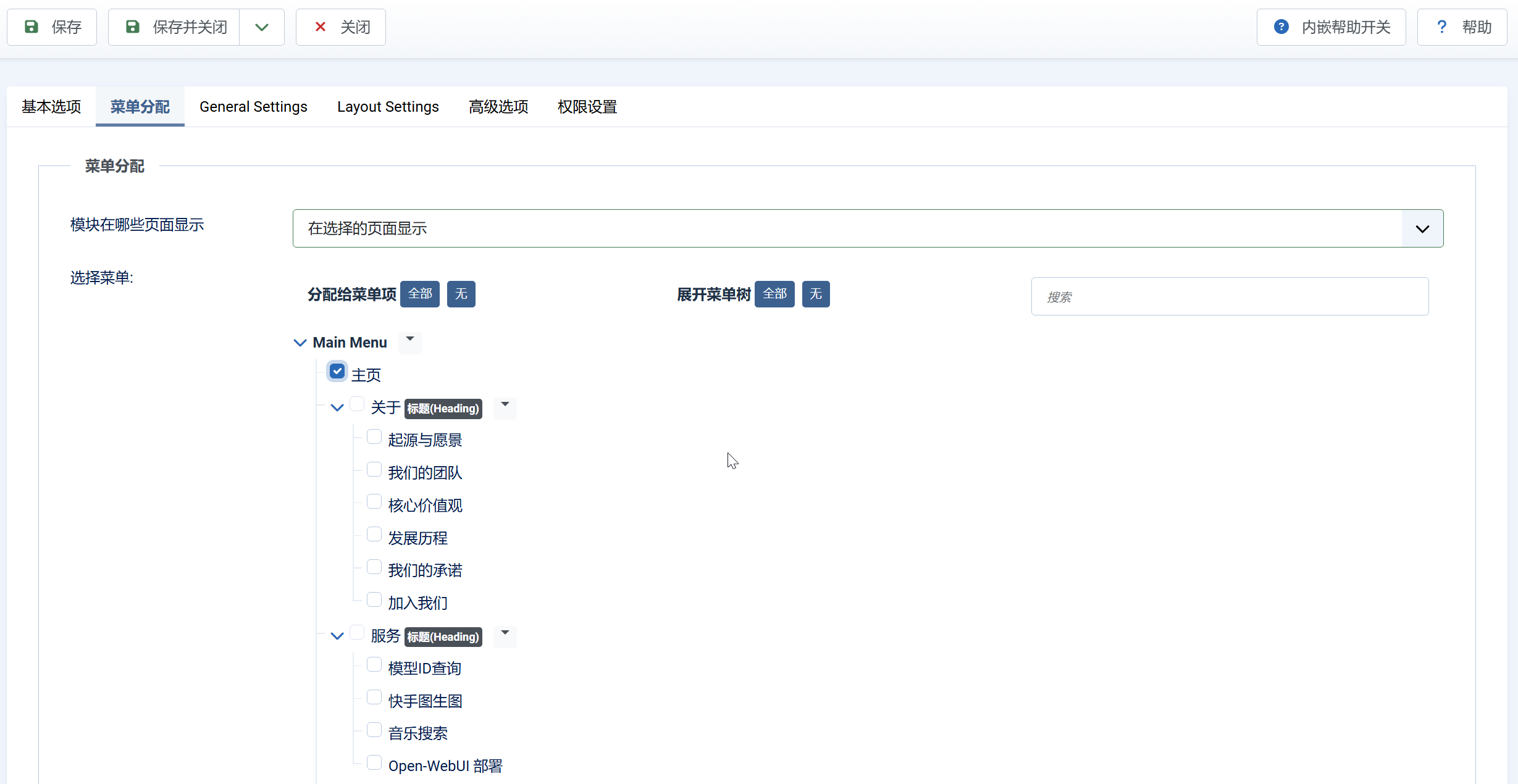1518x784 pixels.
Task: Uncheck the 主页 checkbox
Action: point(337,372)
